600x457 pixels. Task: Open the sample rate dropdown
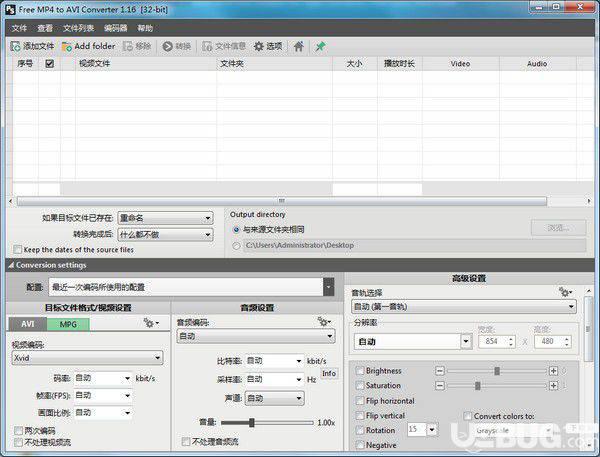tap(274, 379)
